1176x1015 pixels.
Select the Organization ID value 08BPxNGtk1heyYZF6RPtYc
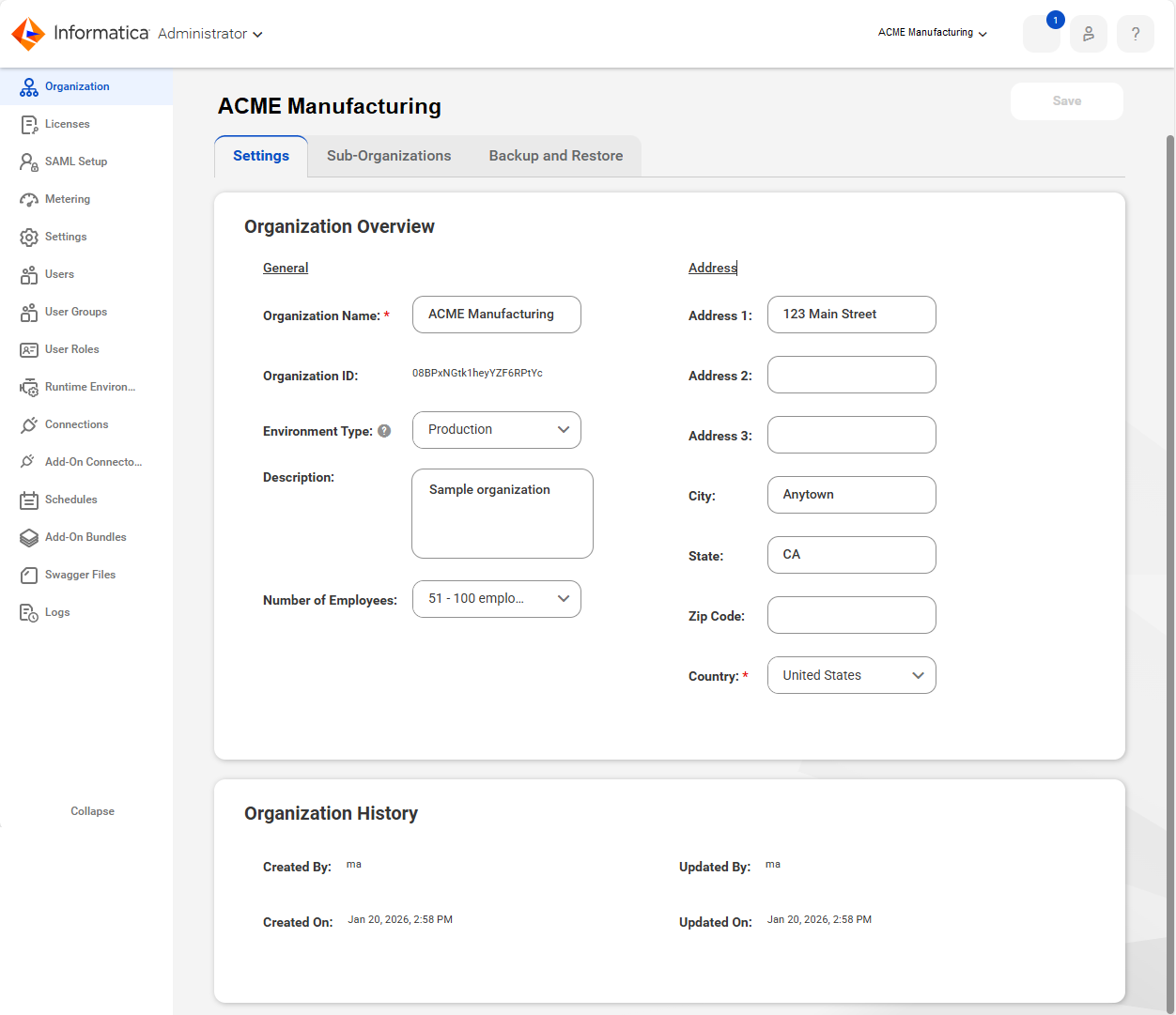point(477,373)
